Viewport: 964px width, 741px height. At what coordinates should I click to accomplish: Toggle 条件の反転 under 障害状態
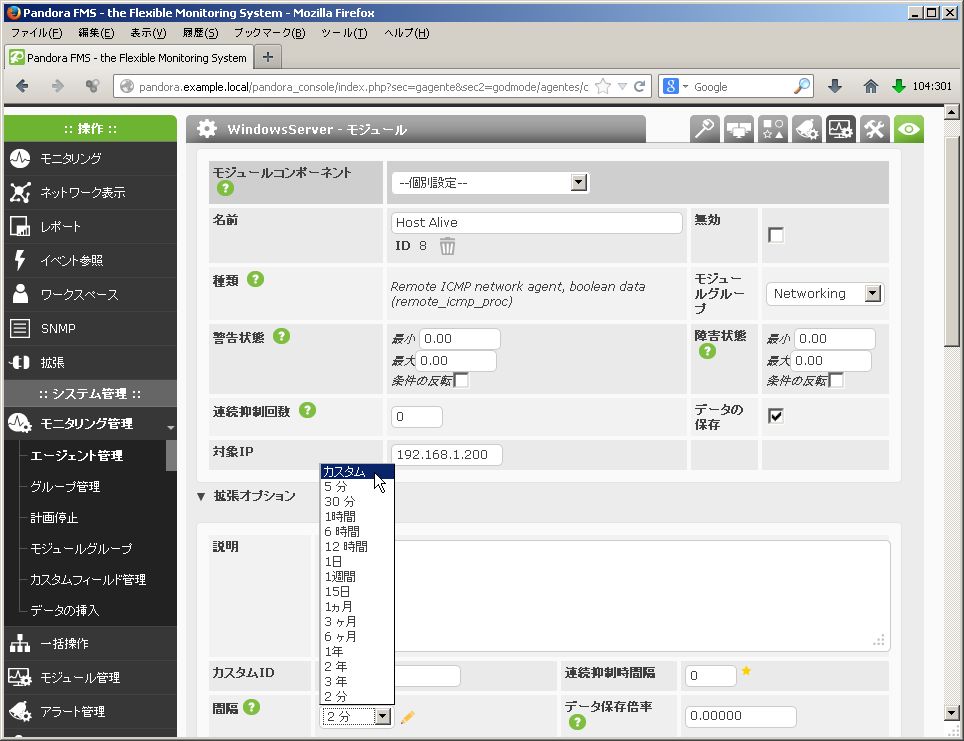[x=836, y=380]
